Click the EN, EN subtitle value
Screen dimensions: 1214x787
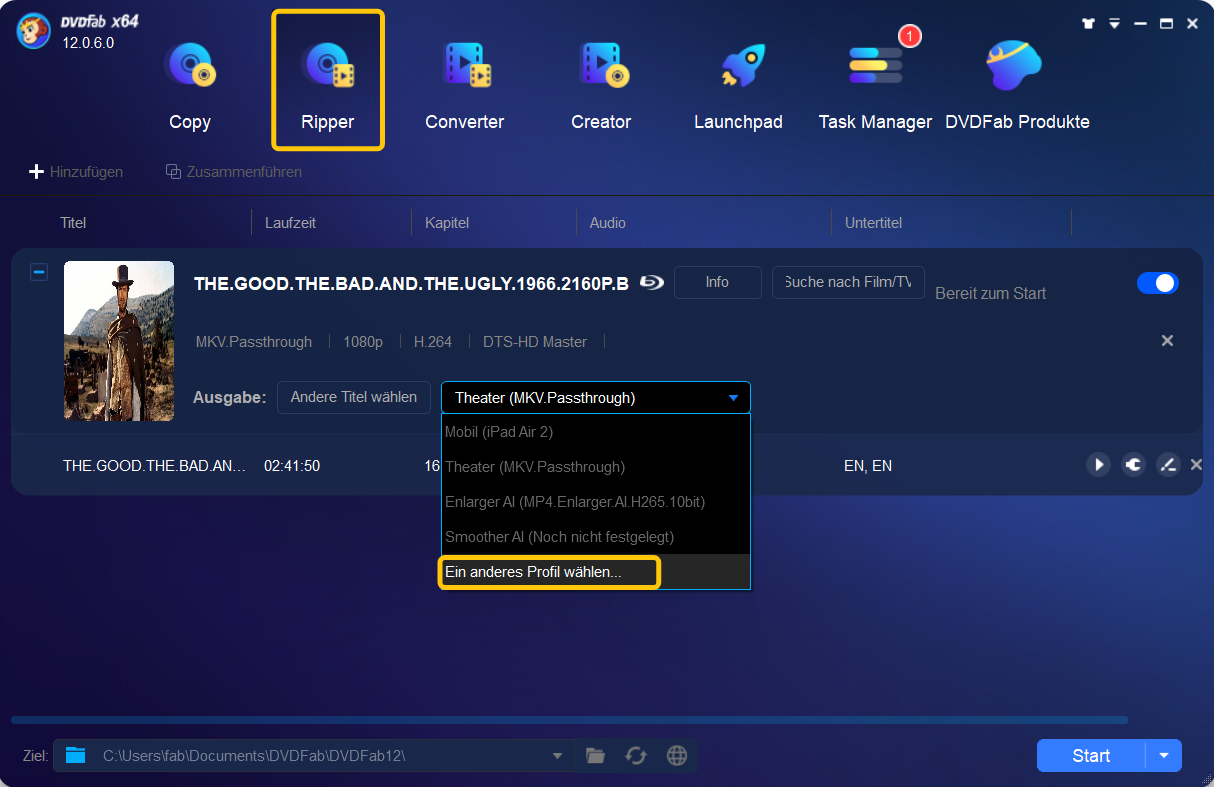click(x=868, y=466)
